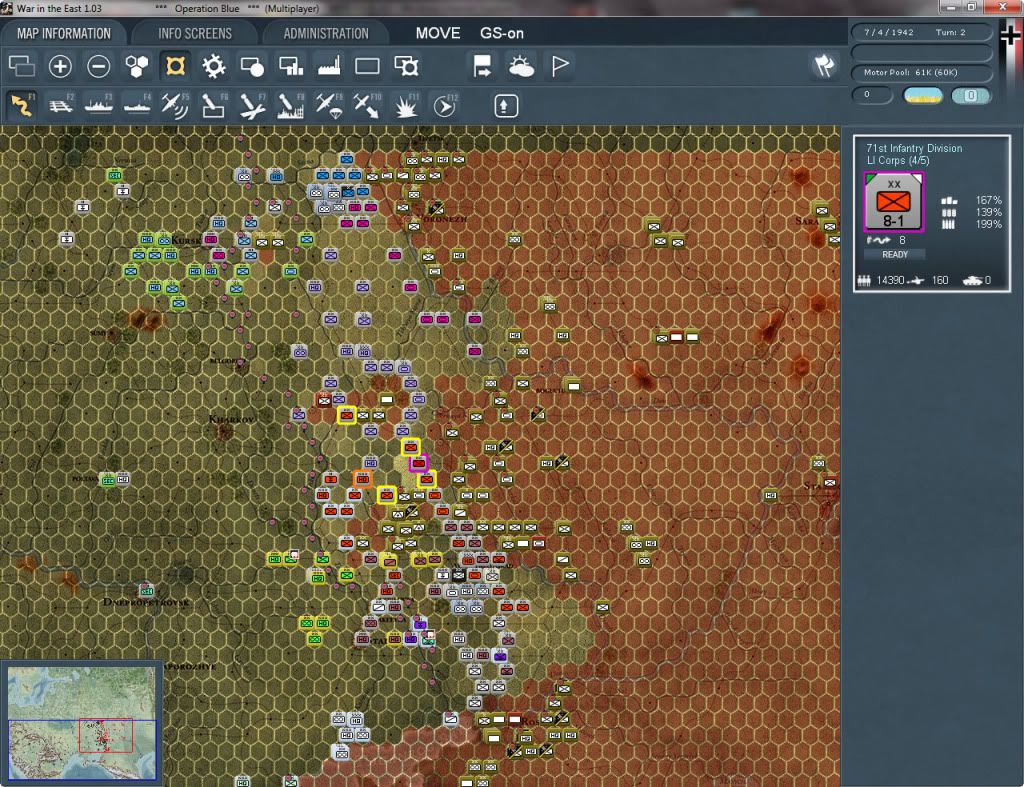1024x787 pixels.
Task: Click the white gear icon in the toolbar
Action: [x=214, y=66]
